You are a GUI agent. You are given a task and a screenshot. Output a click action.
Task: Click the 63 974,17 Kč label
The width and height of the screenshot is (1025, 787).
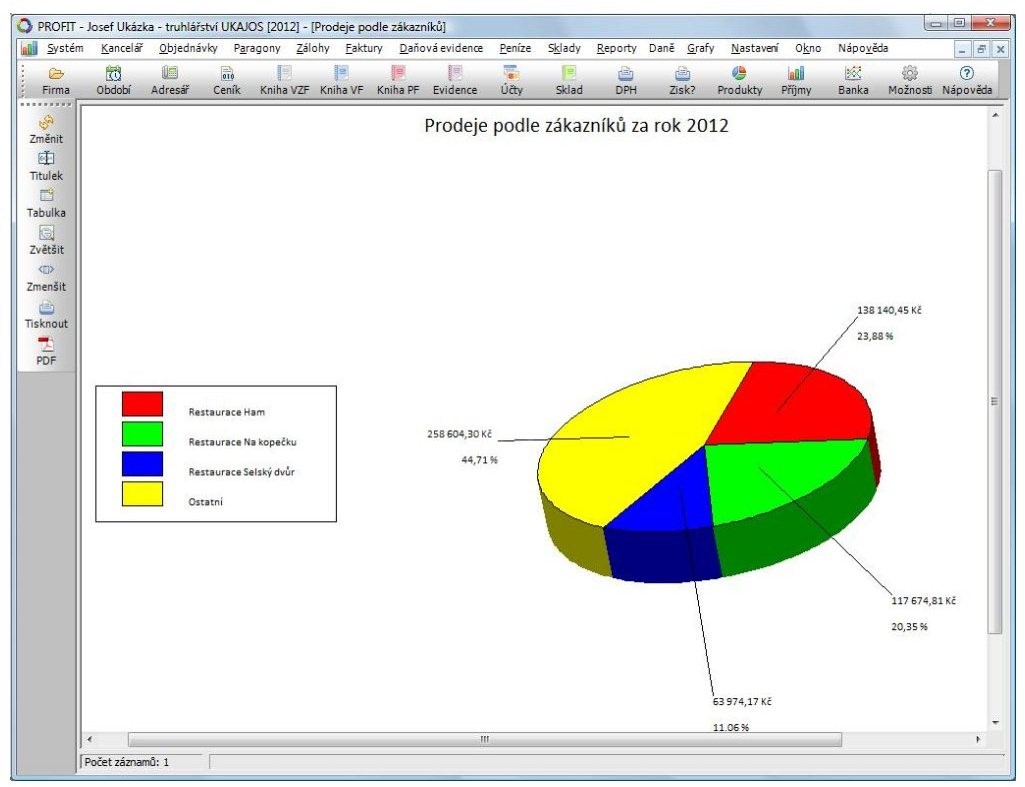pos(742,701)
